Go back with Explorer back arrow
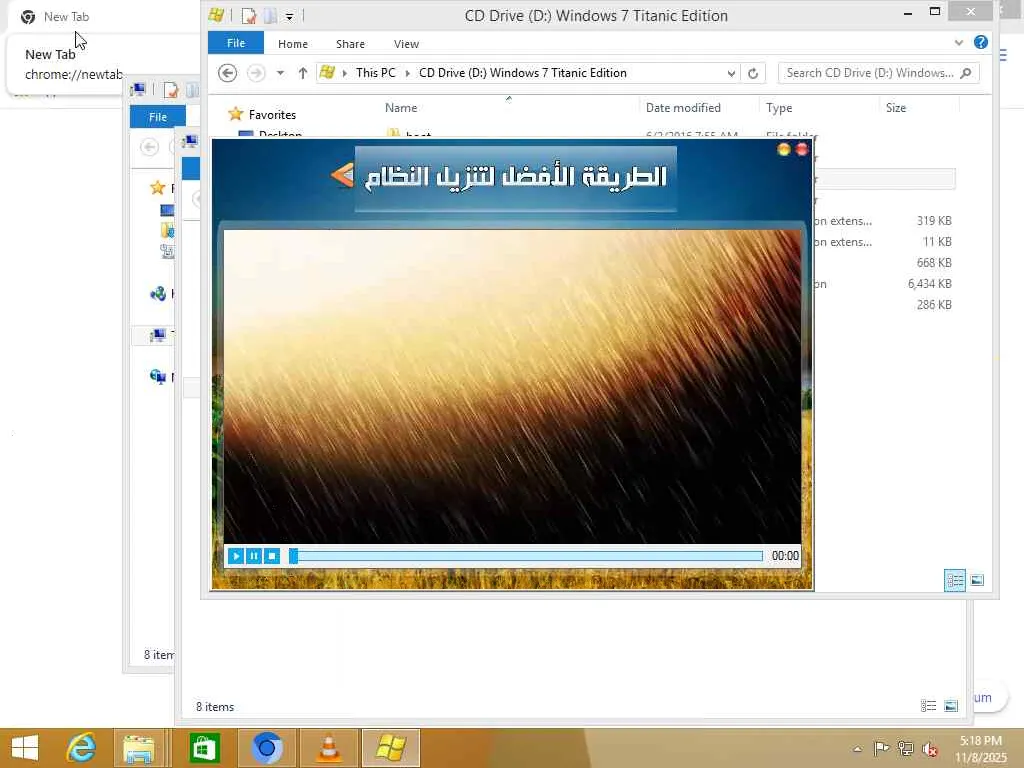1024x768 pixels. (227, 72)
